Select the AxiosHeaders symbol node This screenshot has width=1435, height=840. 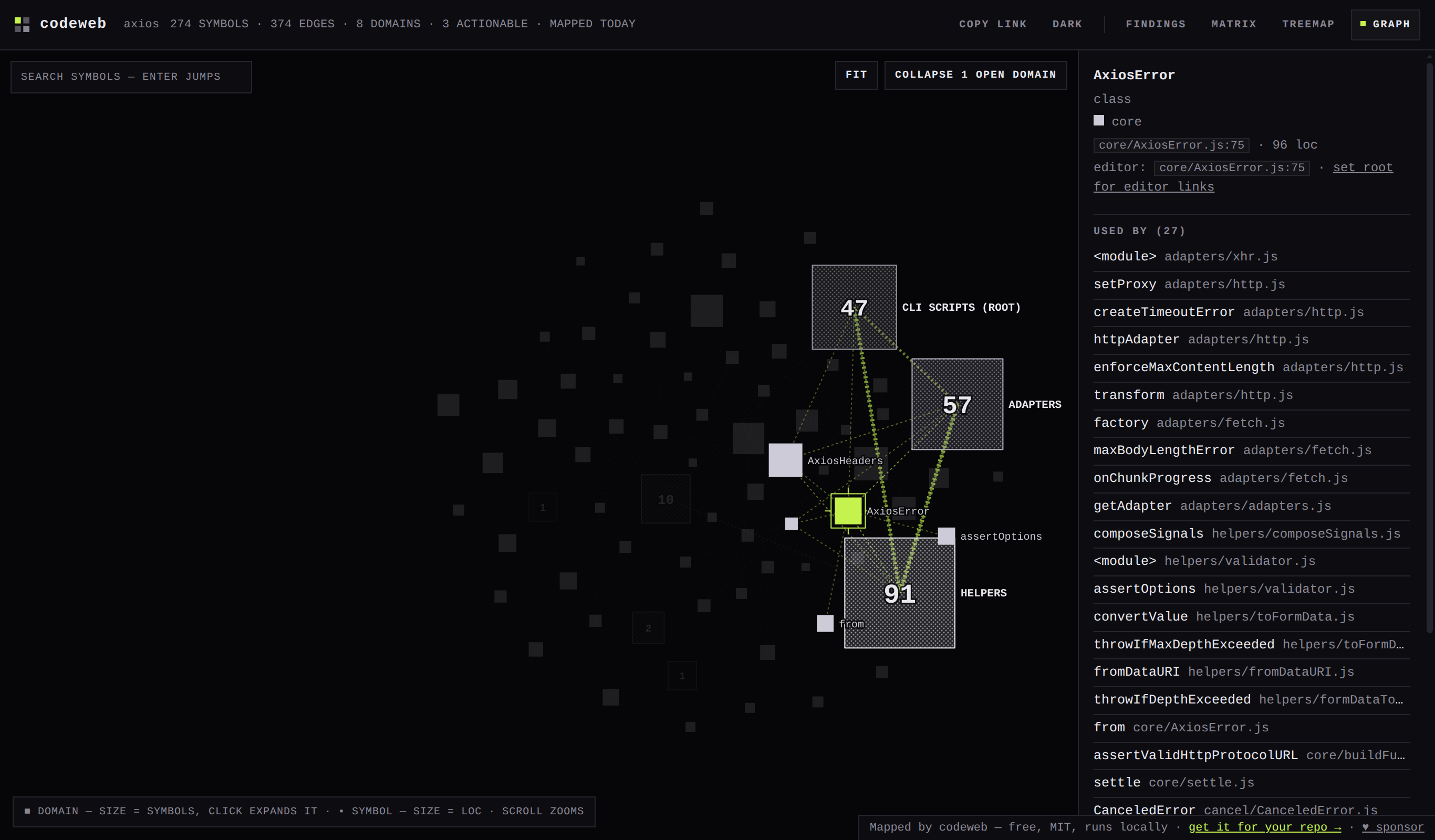[x=785, y=460]
